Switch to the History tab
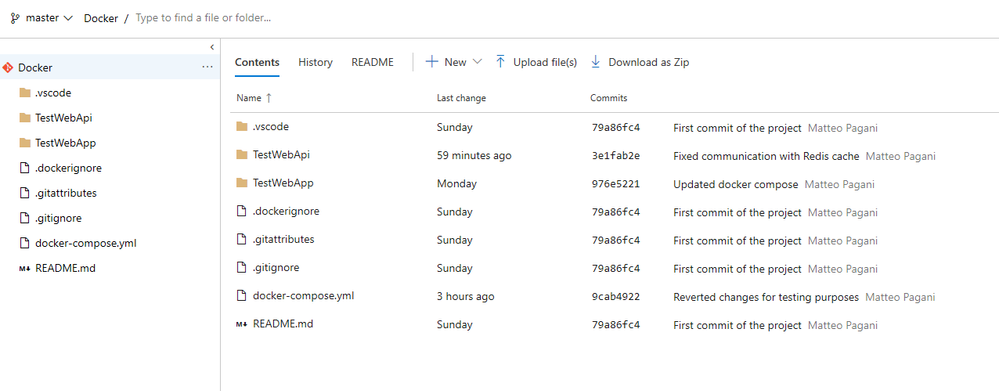Image resolution: width=999 pixels, height=391 pixels. click(x=315, y=62)
